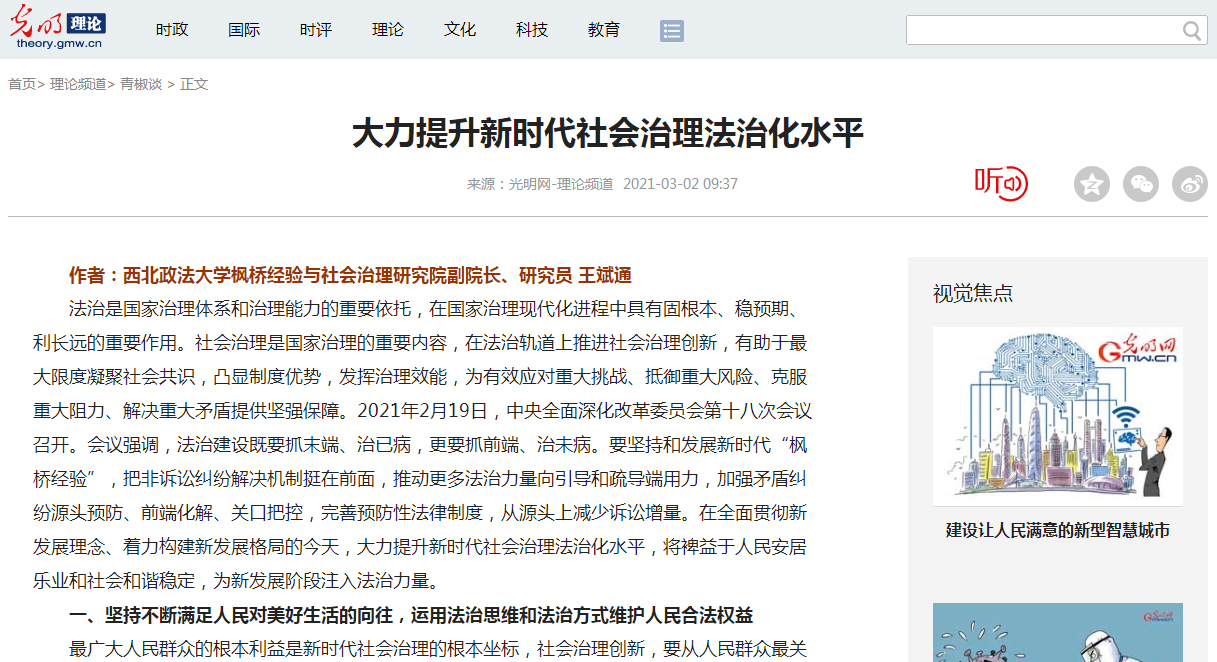Screen dimensions: 1217x662
Task: Open 理论频道 breadcrumb link
Action: (x=78, y=84)
